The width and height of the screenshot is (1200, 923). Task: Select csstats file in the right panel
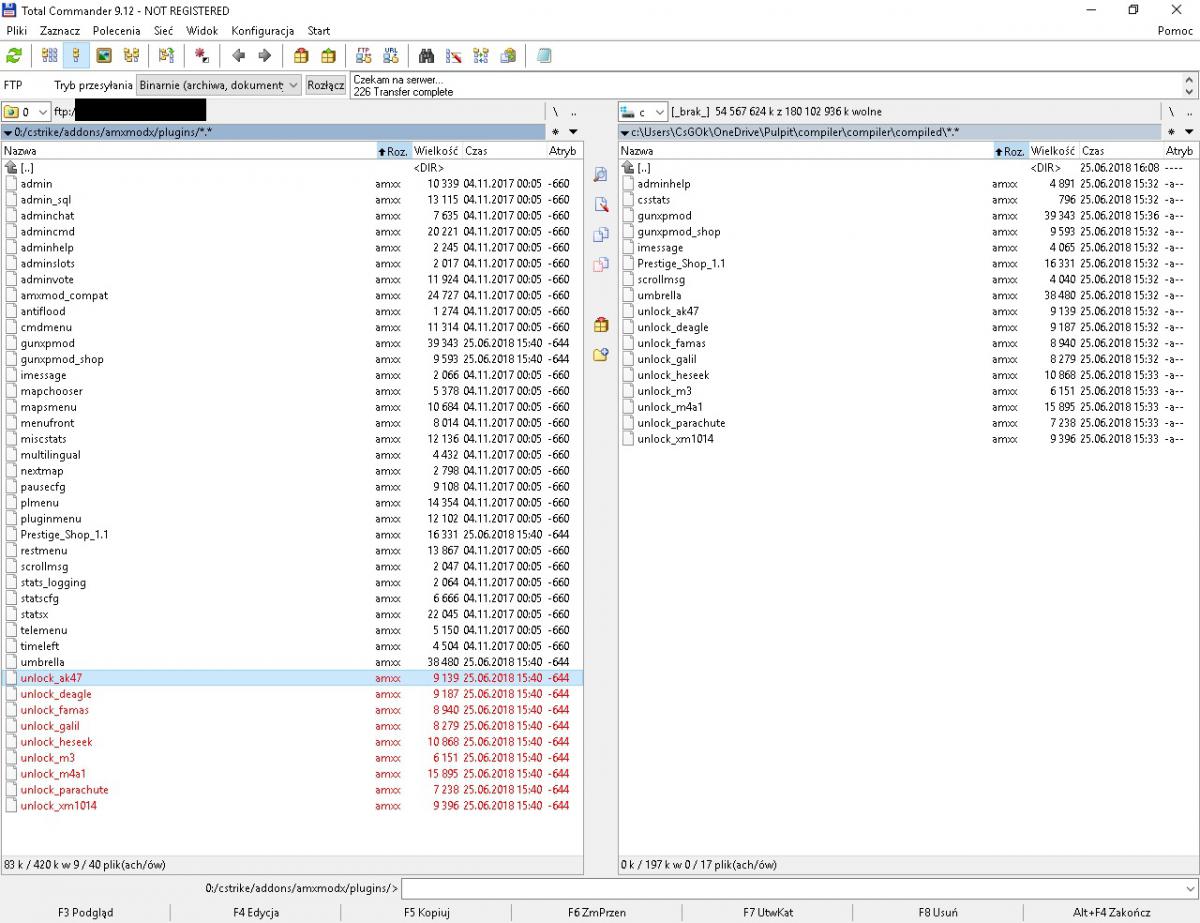[908, 200]
